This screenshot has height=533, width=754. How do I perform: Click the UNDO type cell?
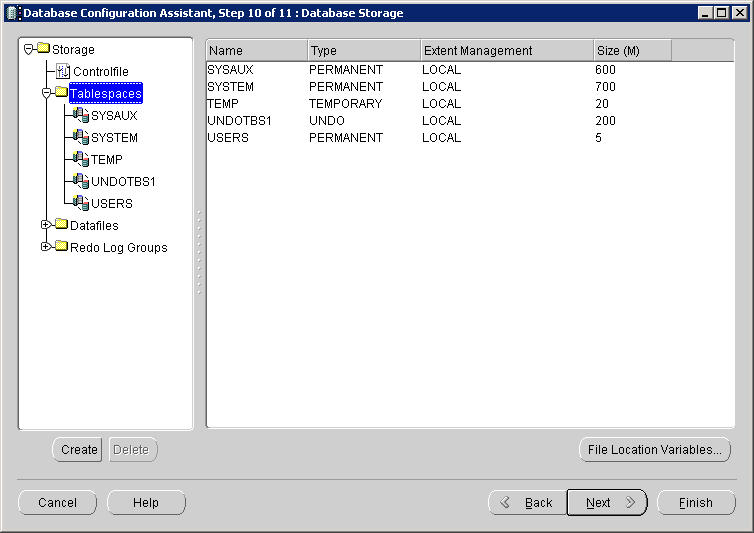pos(327,121)
